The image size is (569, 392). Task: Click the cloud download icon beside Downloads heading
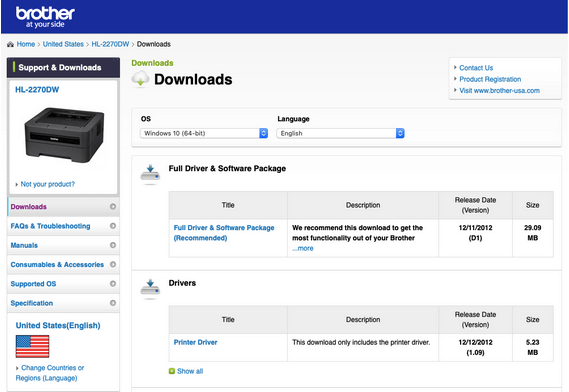pos(140,79)
